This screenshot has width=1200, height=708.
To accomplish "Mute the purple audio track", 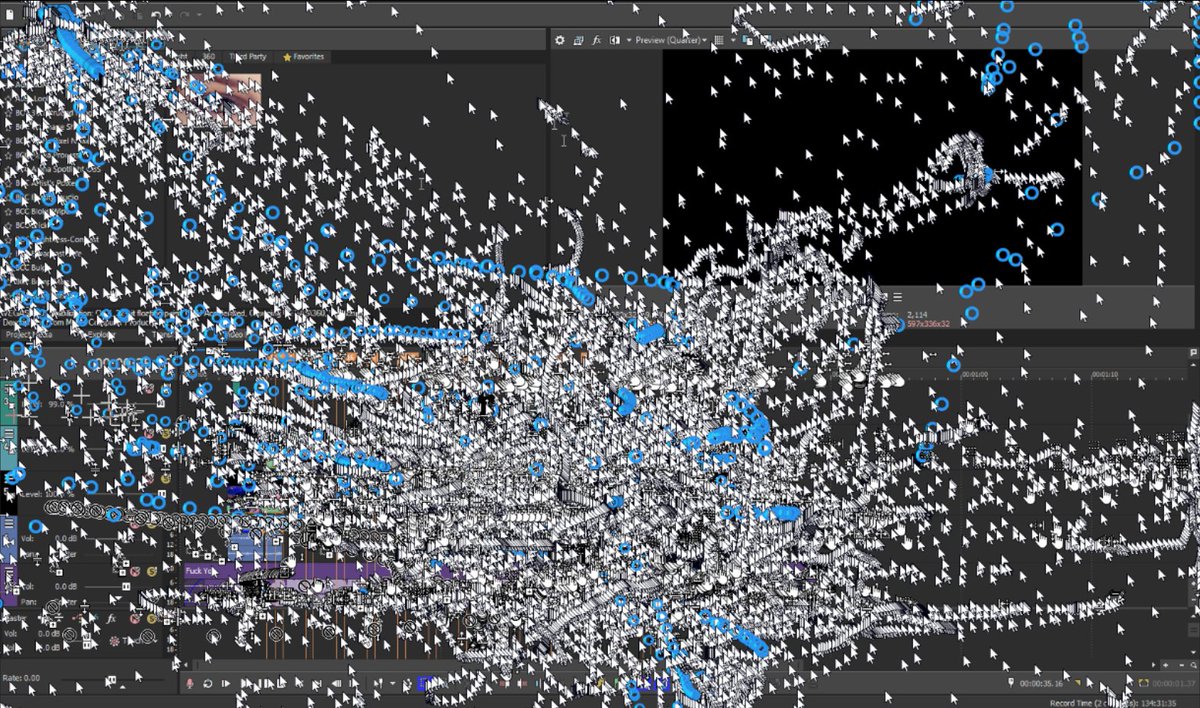I will click(135, 570).
